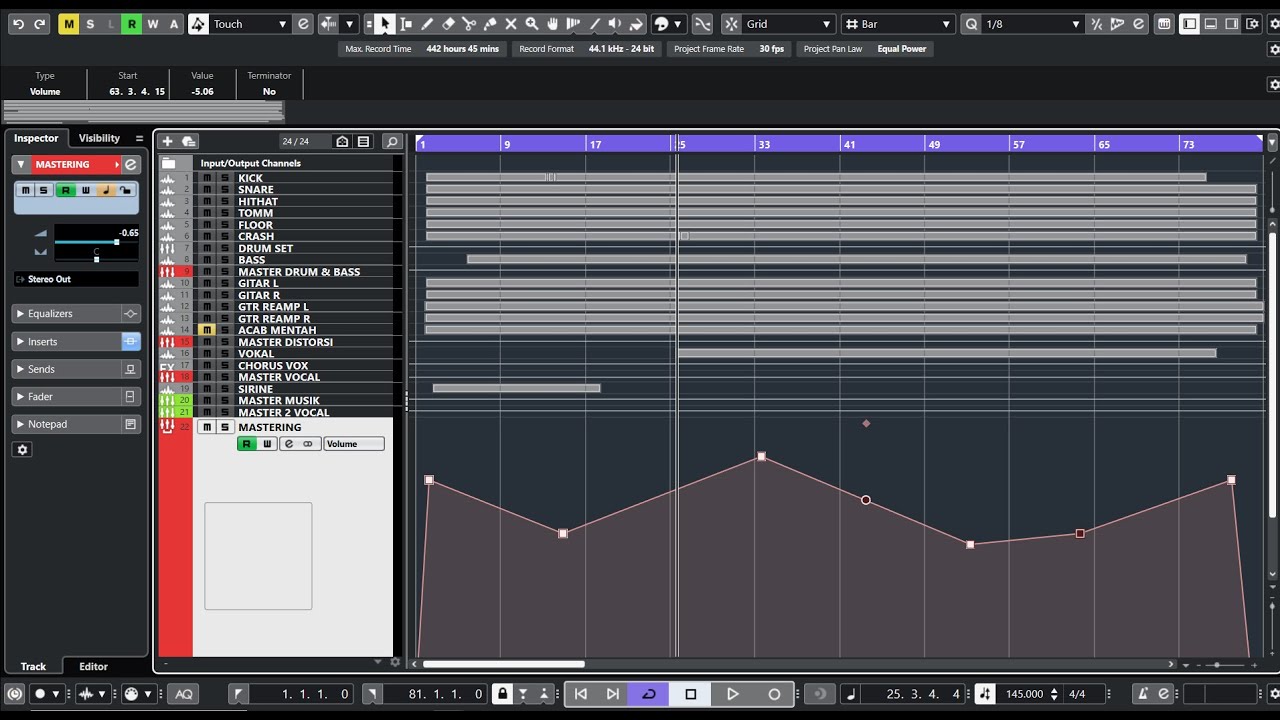Open the Quantize Panel e icon
The width and height of the screenshot is (1280, 720).
[1139, 24]
